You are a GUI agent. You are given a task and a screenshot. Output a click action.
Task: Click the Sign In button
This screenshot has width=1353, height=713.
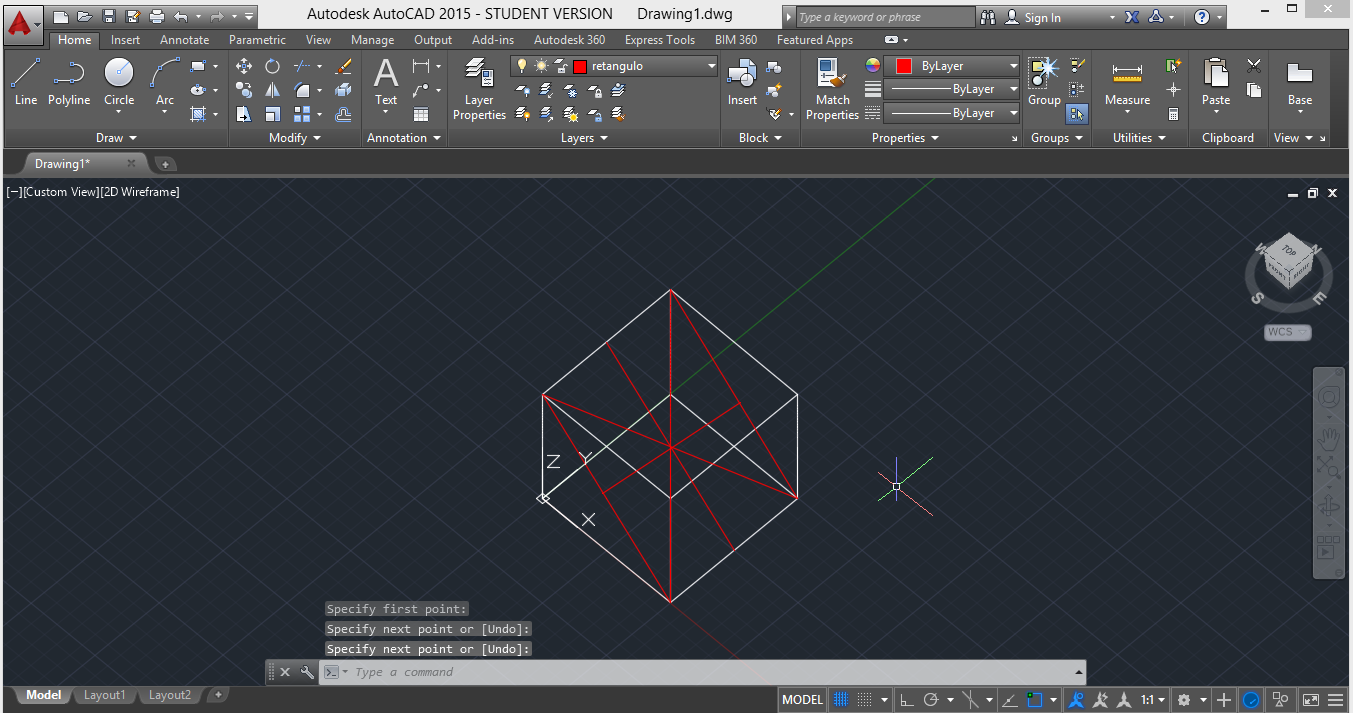coord(1042,17)
